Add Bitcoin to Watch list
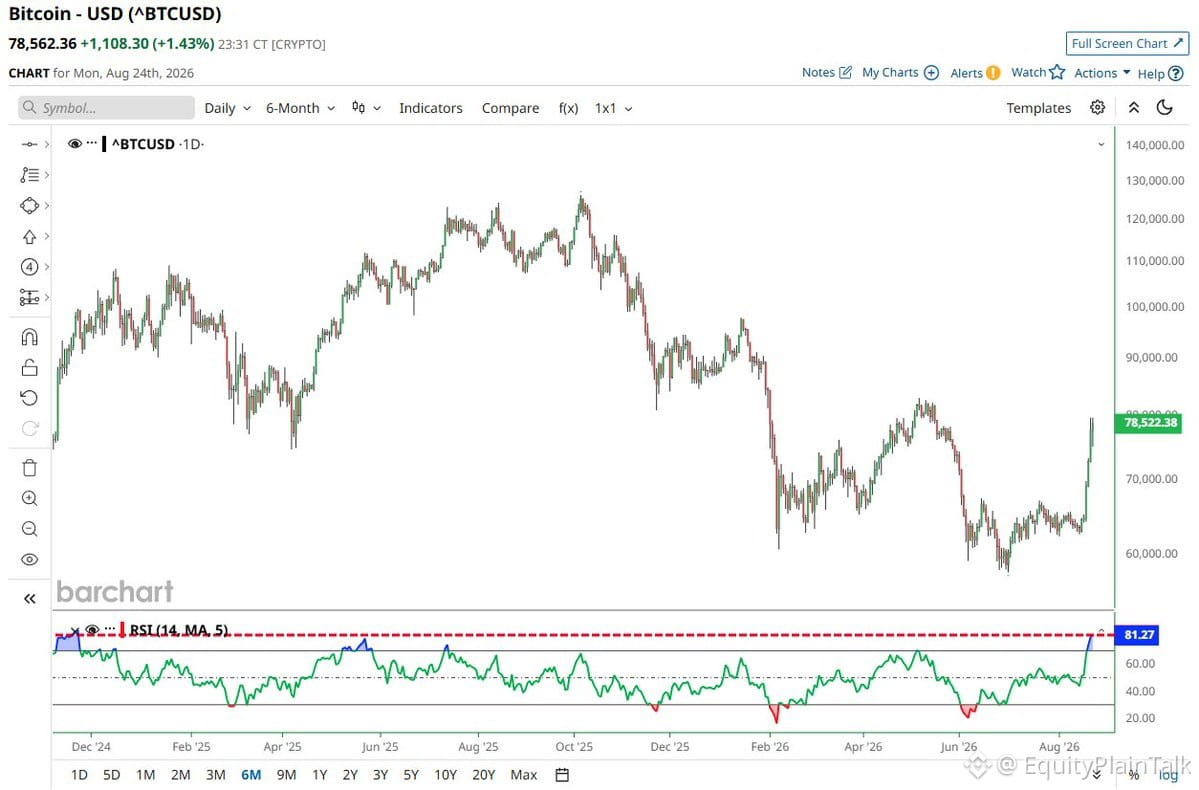 tap(1038, 73)
